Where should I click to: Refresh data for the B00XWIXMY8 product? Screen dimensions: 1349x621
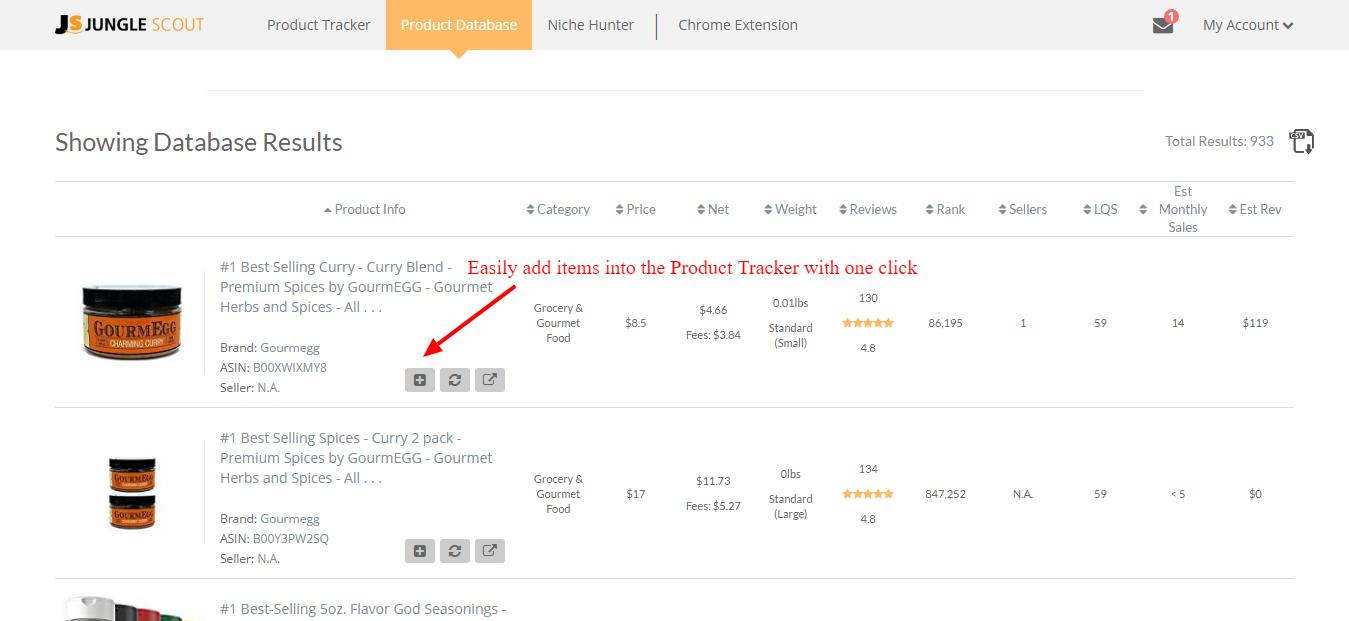455,380
